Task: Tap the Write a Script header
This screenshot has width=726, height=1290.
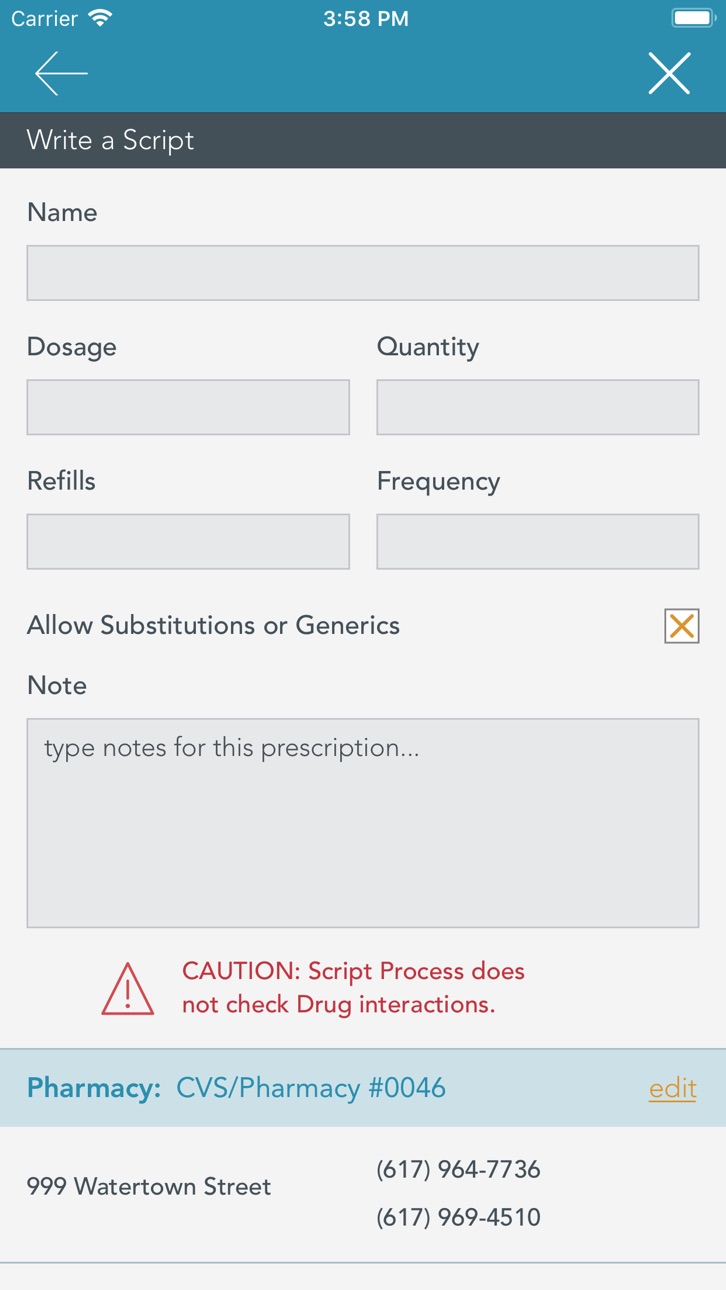Action: (110, 140)
